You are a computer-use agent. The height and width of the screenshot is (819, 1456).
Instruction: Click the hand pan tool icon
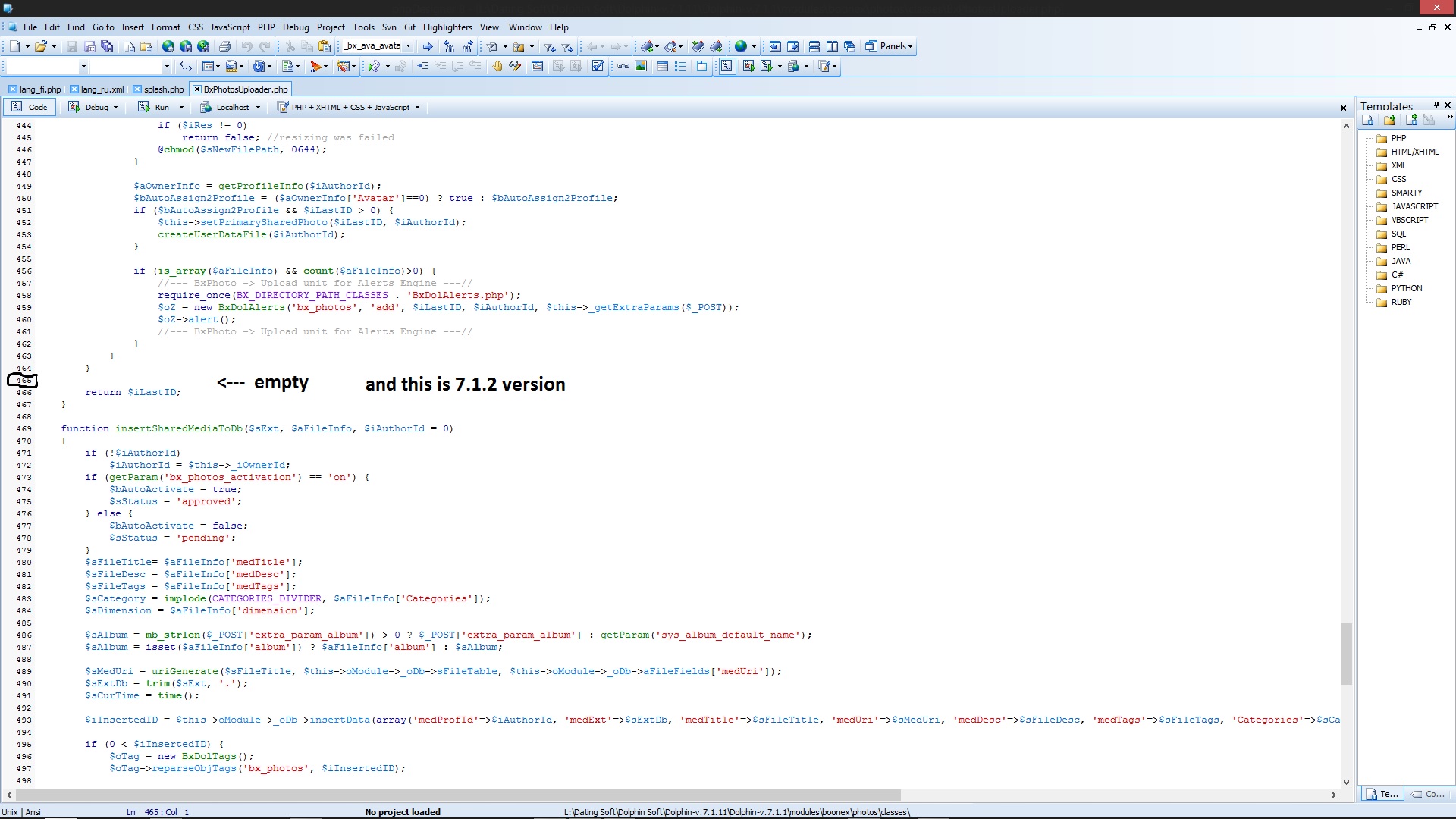[497, 67]
